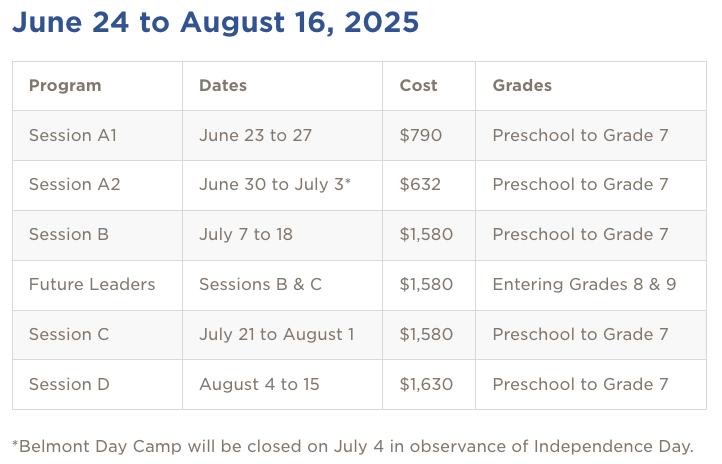This screenshot has width=722, height=464.
Task: Select the Session A1 program cell
Action: [x=73, y=135]
